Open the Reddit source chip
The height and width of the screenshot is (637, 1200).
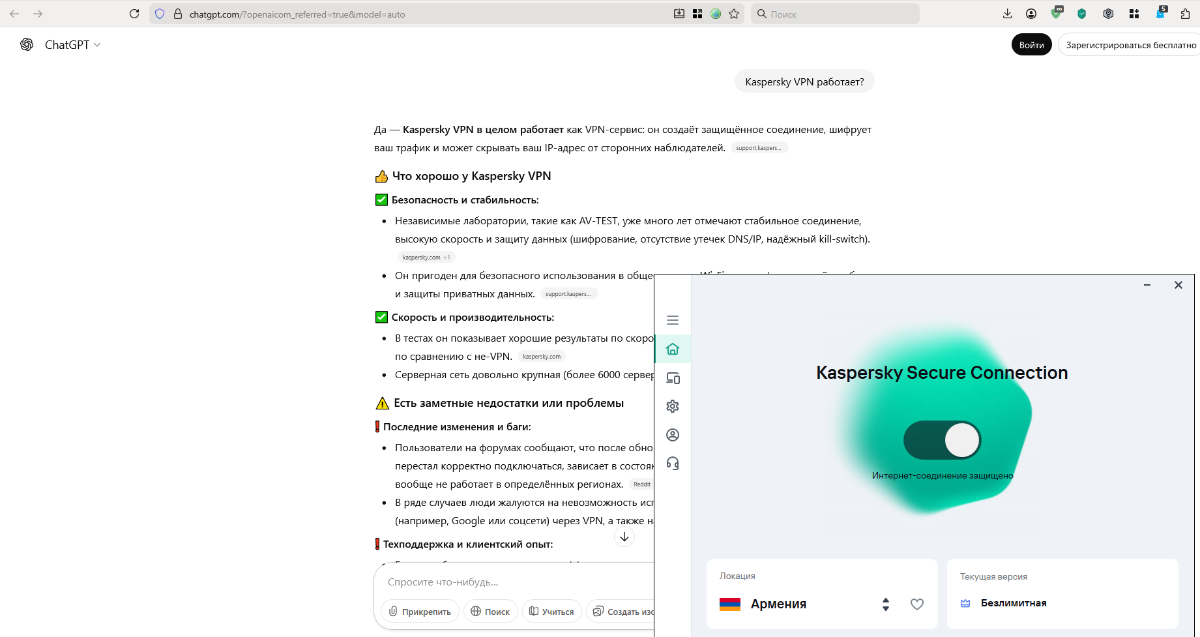pyautogui.click(x=641, y=484)
